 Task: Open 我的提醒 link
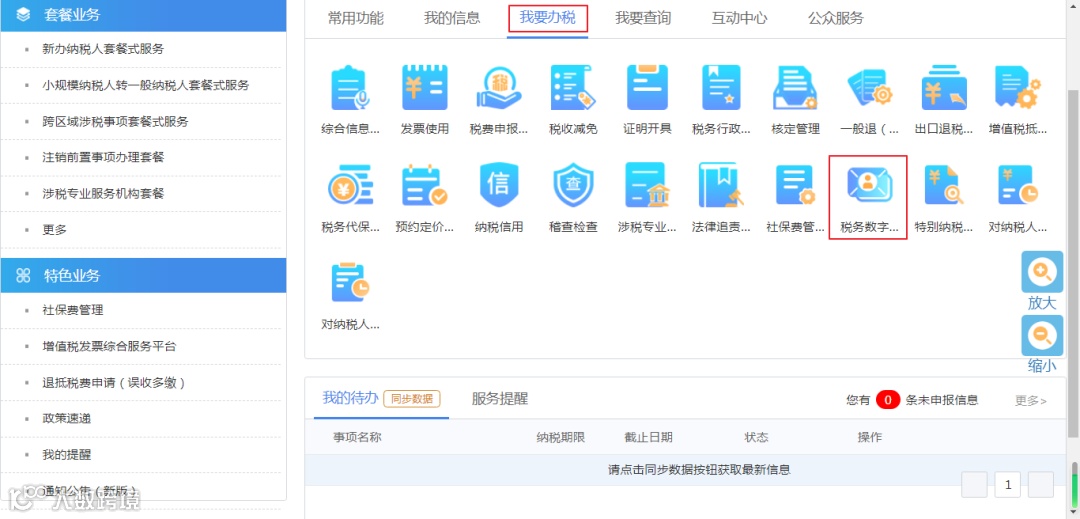pos(67,455)
